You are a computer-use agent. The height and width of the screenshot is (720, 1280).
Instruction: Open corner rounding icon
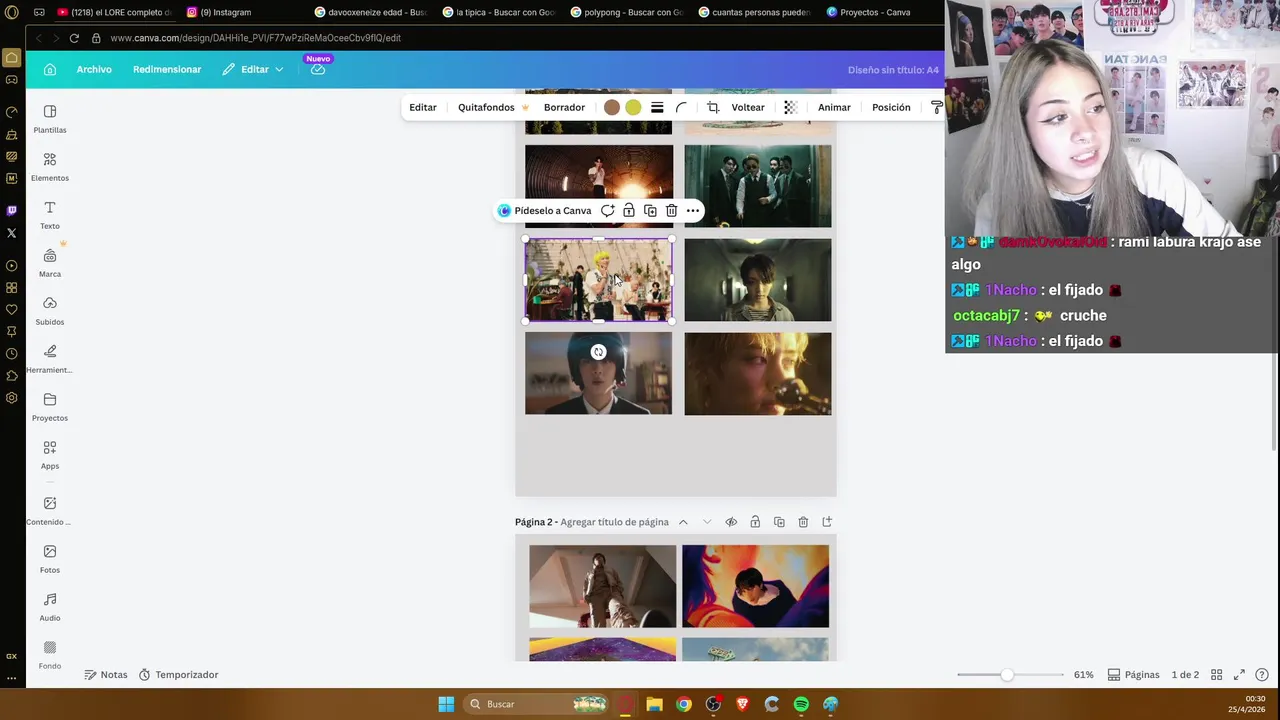[681, 107]
